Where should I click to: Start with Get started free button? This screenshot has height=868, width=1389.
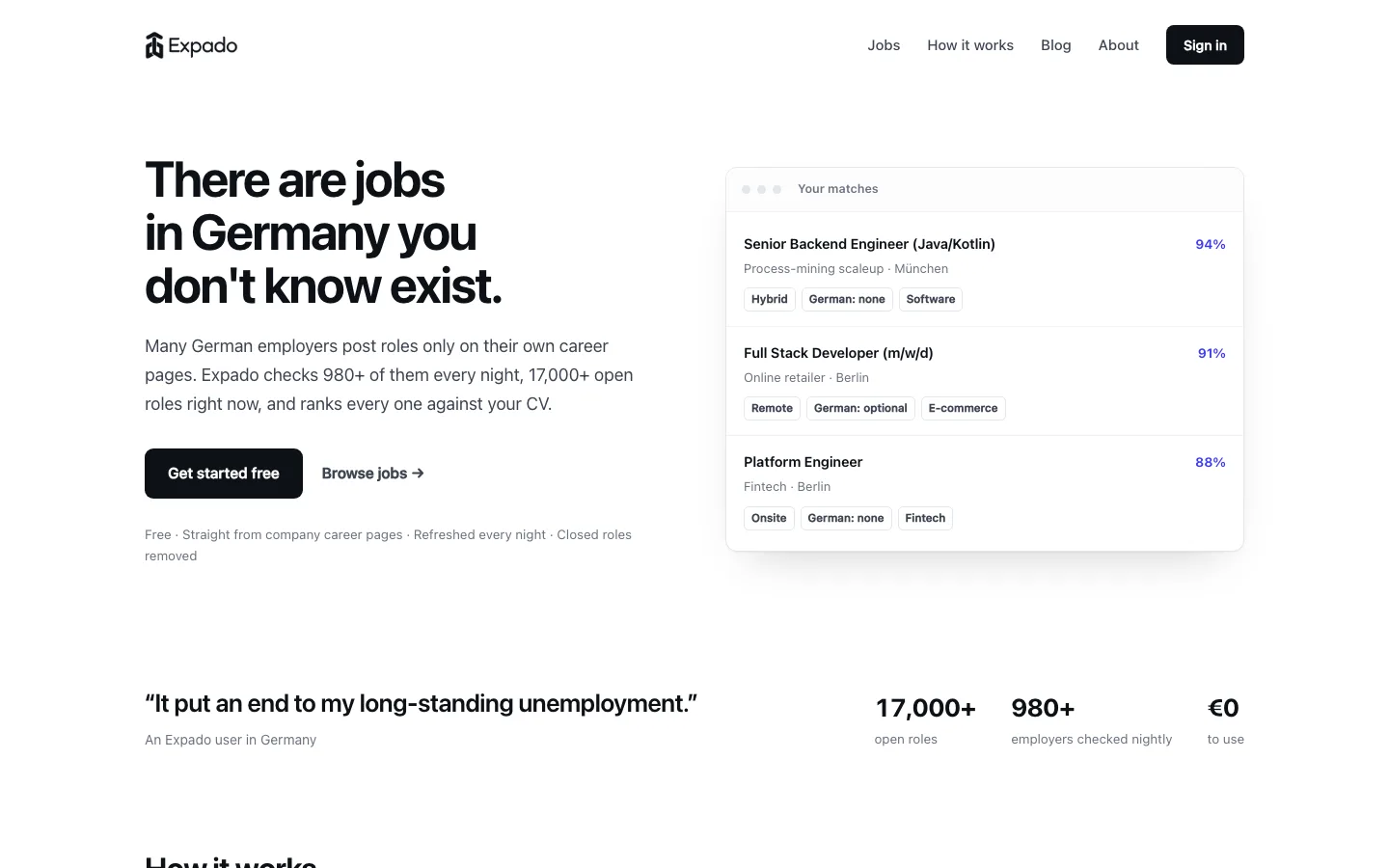pyautogui.click(x=224, y=474)
